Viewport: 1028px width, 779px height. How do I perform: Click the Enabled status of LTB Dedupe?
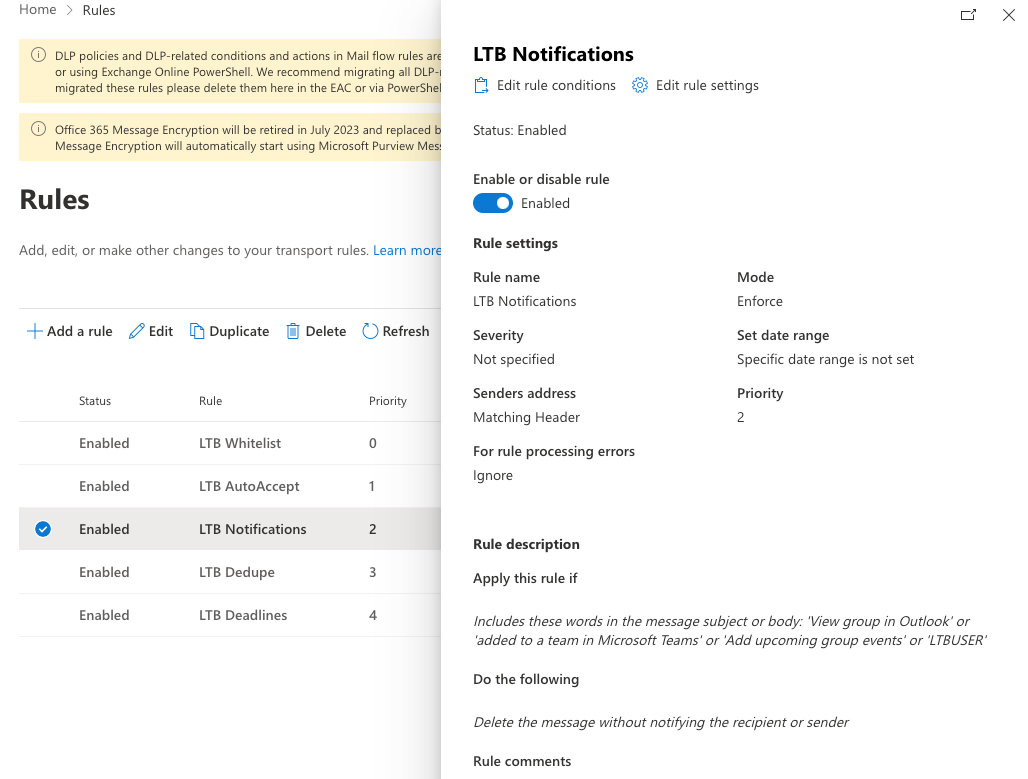[104, 572]
